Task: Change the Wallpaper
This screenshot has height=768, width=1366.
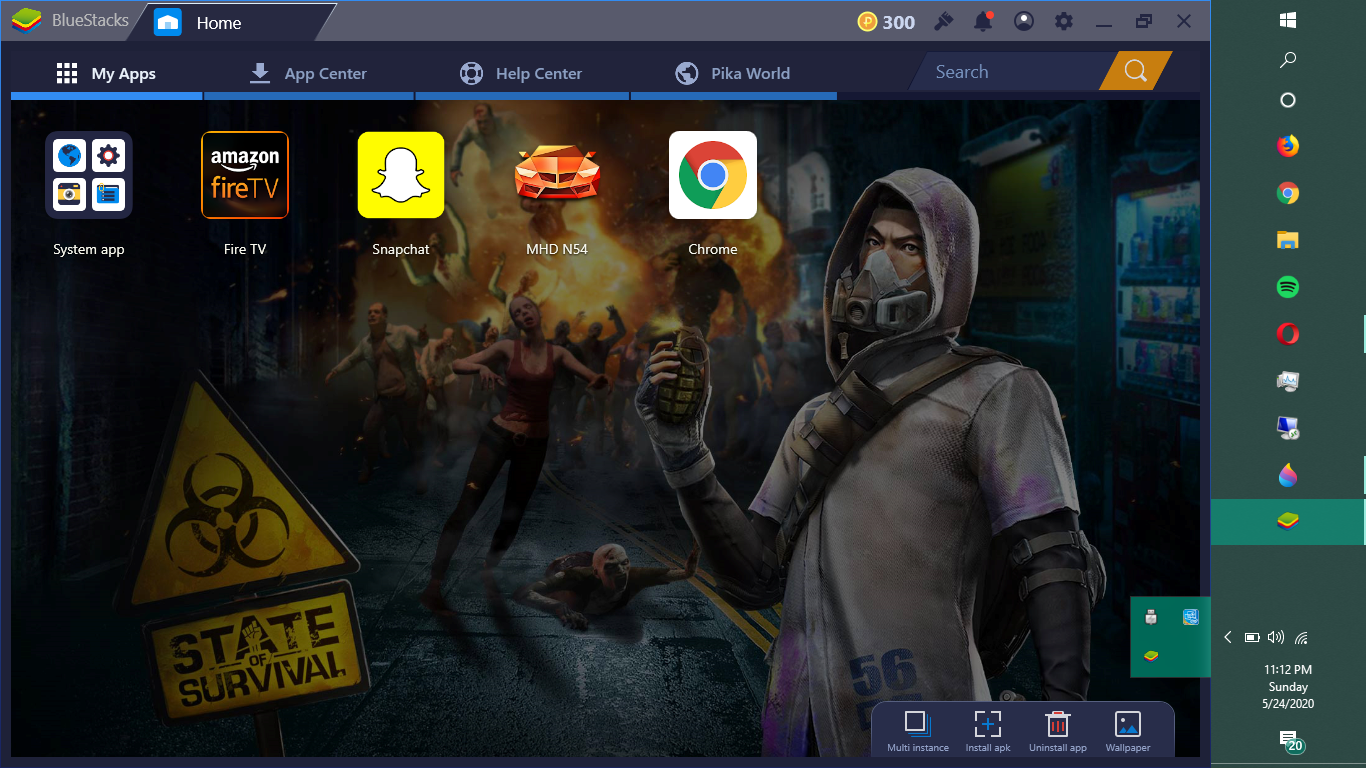Action: click(1128, 731)
